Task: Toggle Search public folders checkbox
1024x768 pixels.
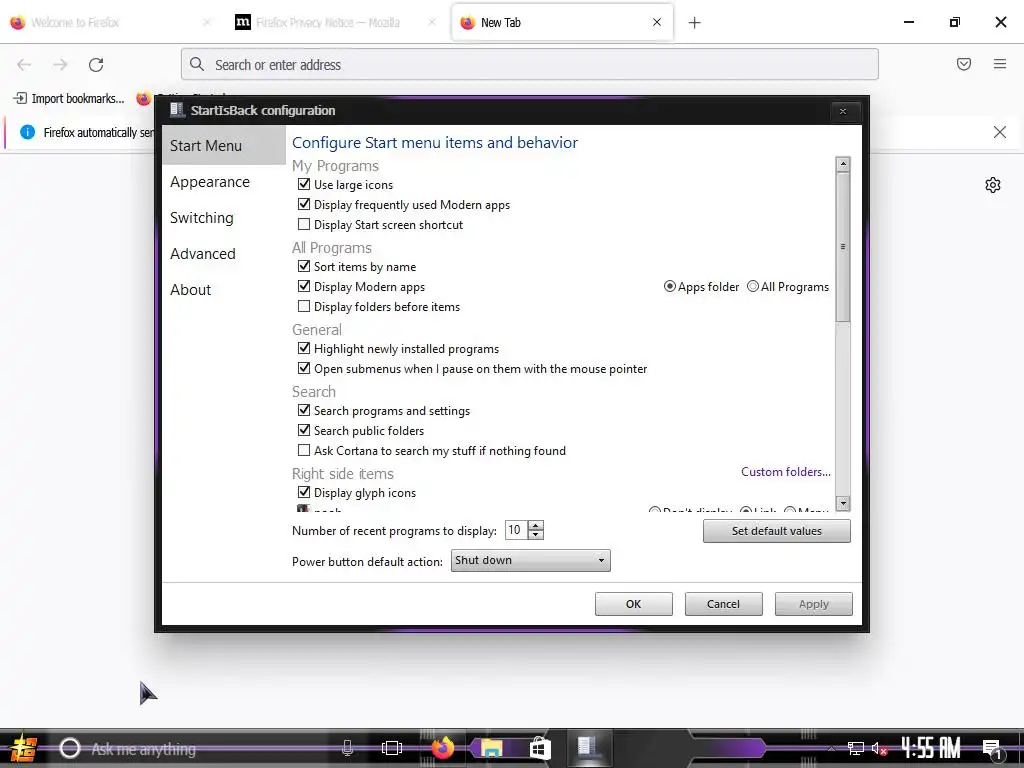Action: [x=304, y=430]
